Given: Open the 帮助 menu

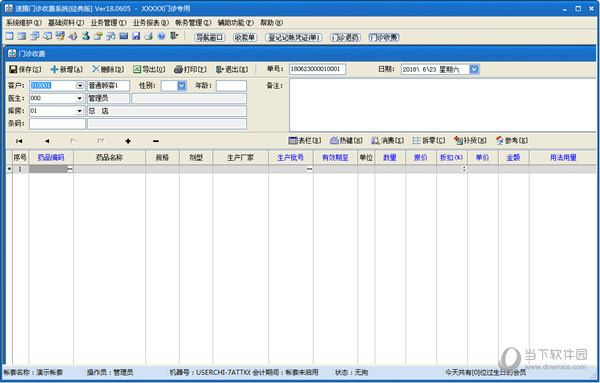Looking at the screenshot, I should [272, 23].
